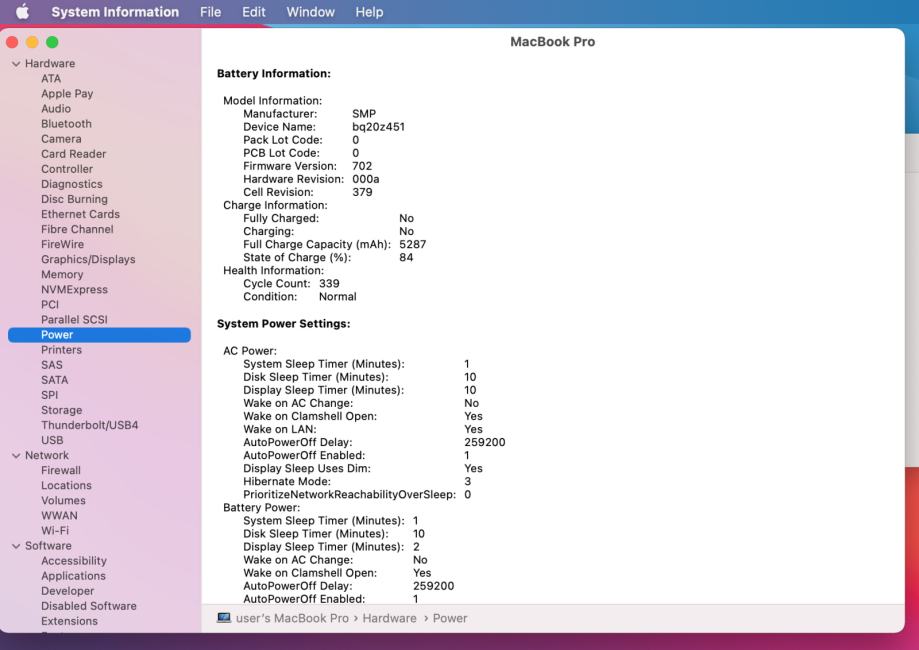This screenshot has height=650, width=919.
Task: Open the File menu
Action: [210, 12]
